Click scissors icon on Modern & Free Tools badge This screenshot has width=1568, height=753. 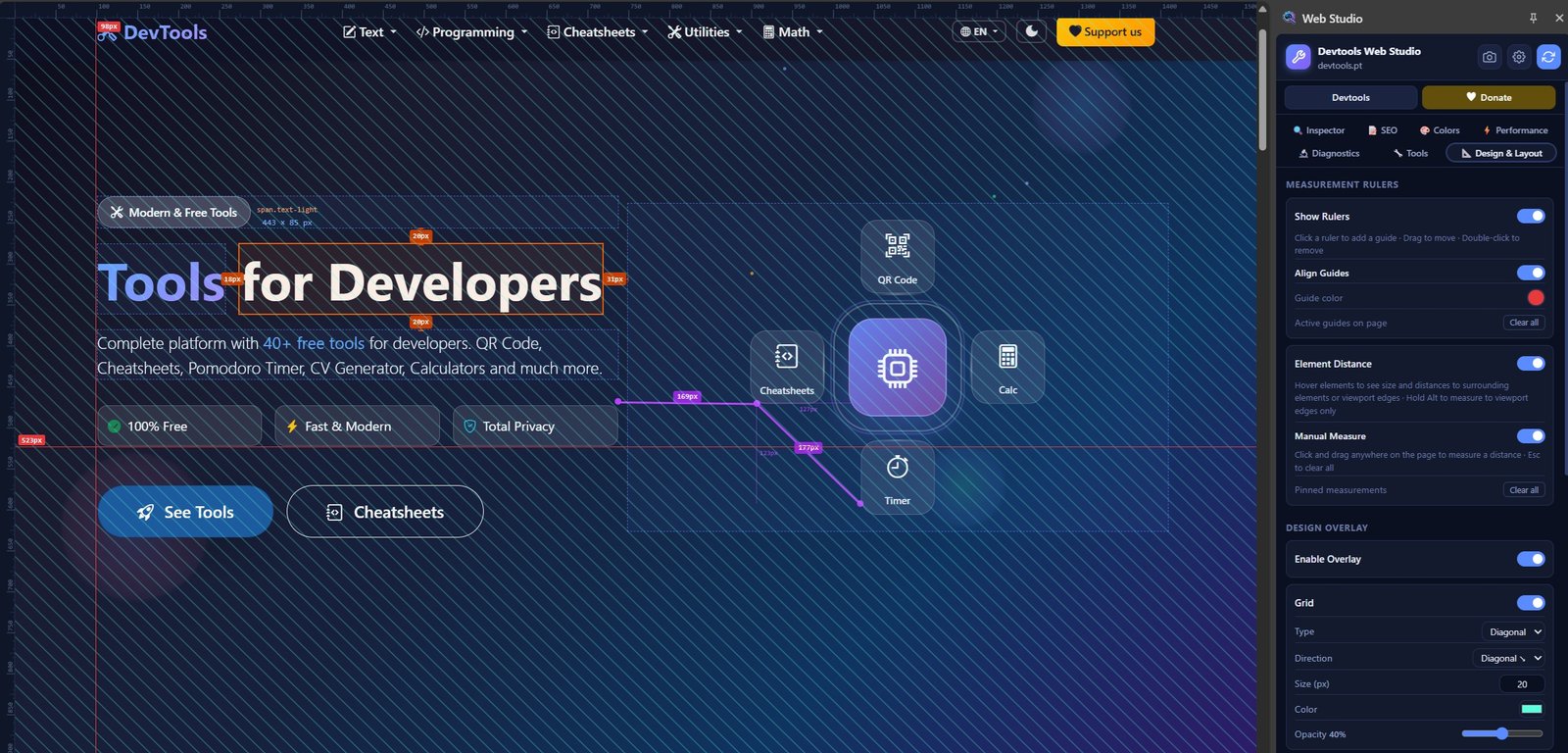coord(117,212)
